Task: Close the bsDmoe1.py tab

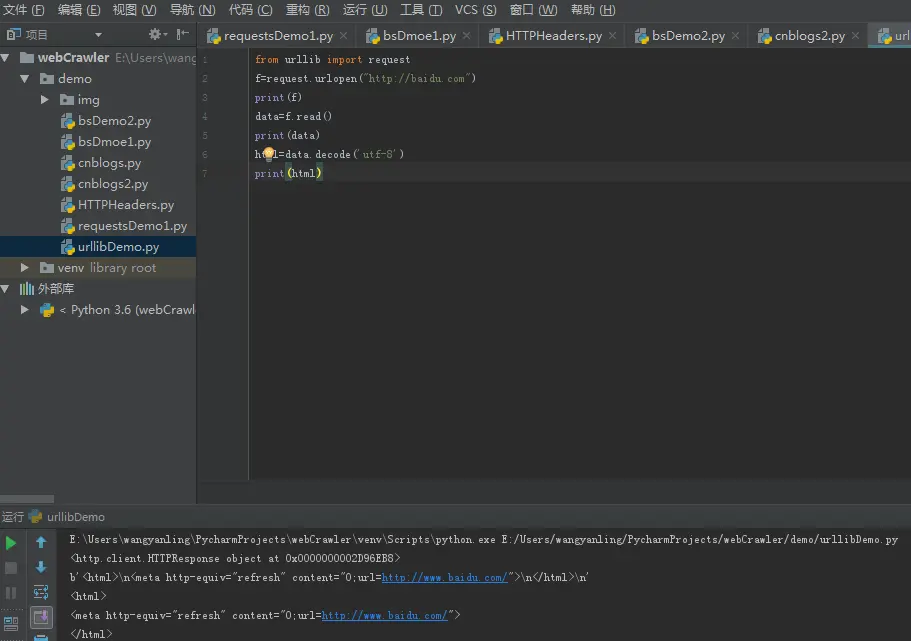Action: [467, 35]
